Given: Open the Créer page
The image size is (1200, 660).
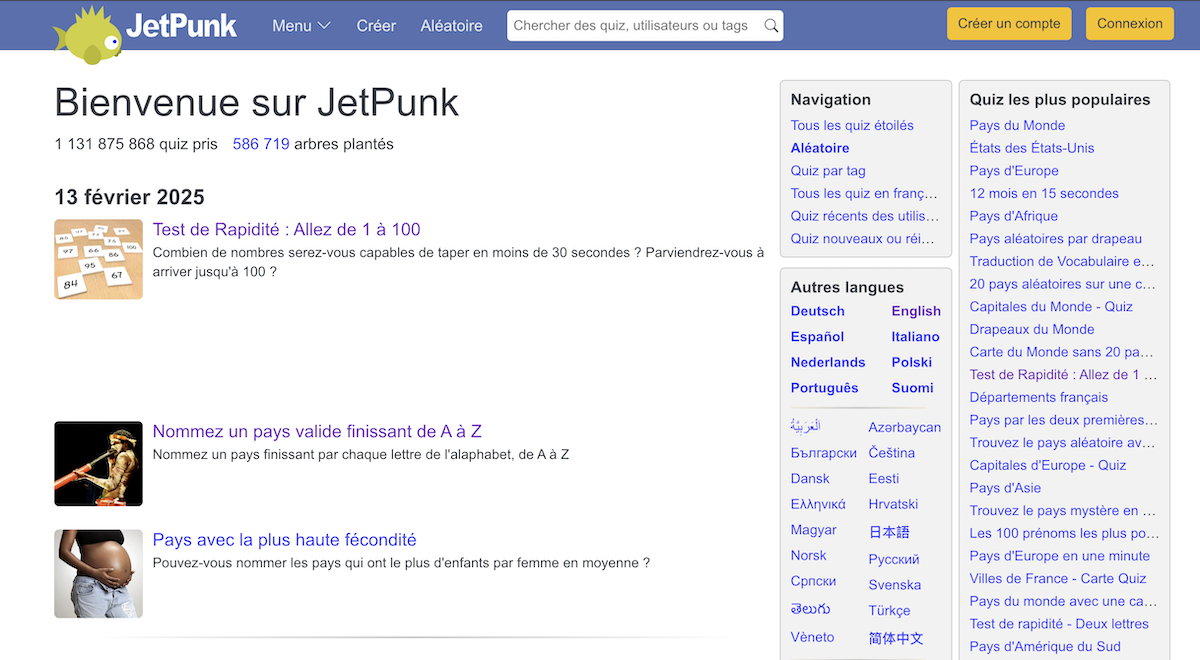Looking at the screenshot, I should click(376, 26).
